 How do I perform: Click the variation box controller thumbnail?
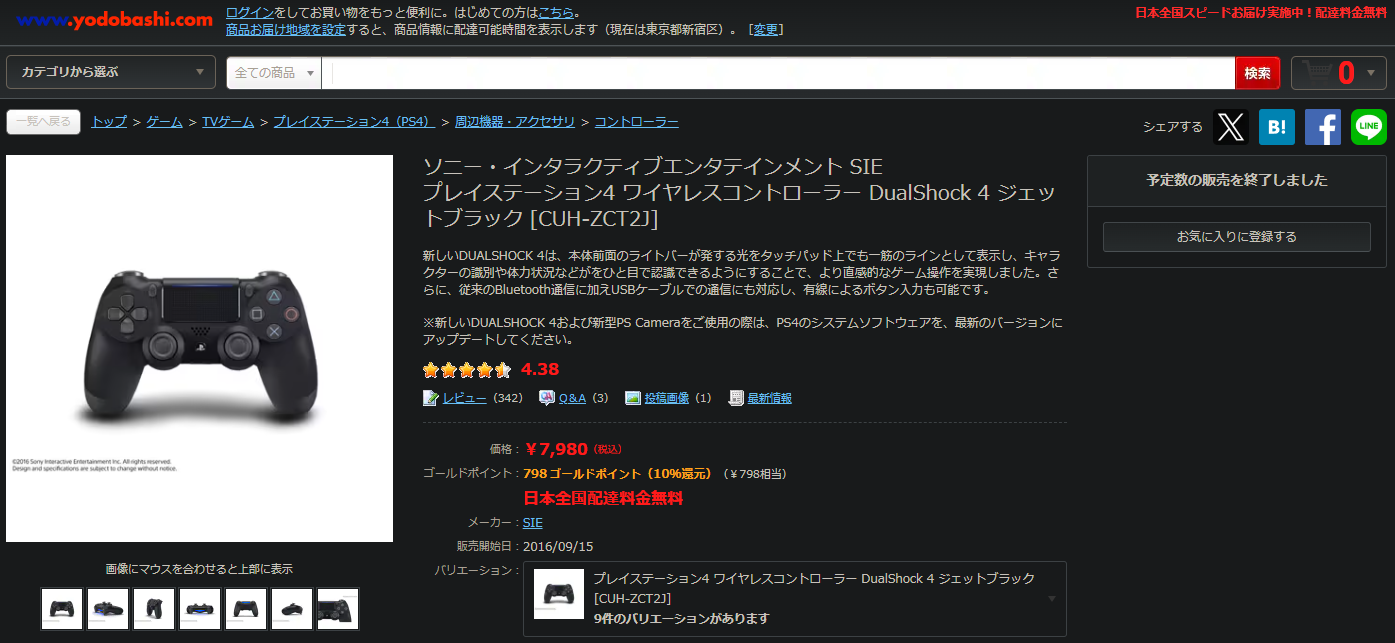[559, 594]
